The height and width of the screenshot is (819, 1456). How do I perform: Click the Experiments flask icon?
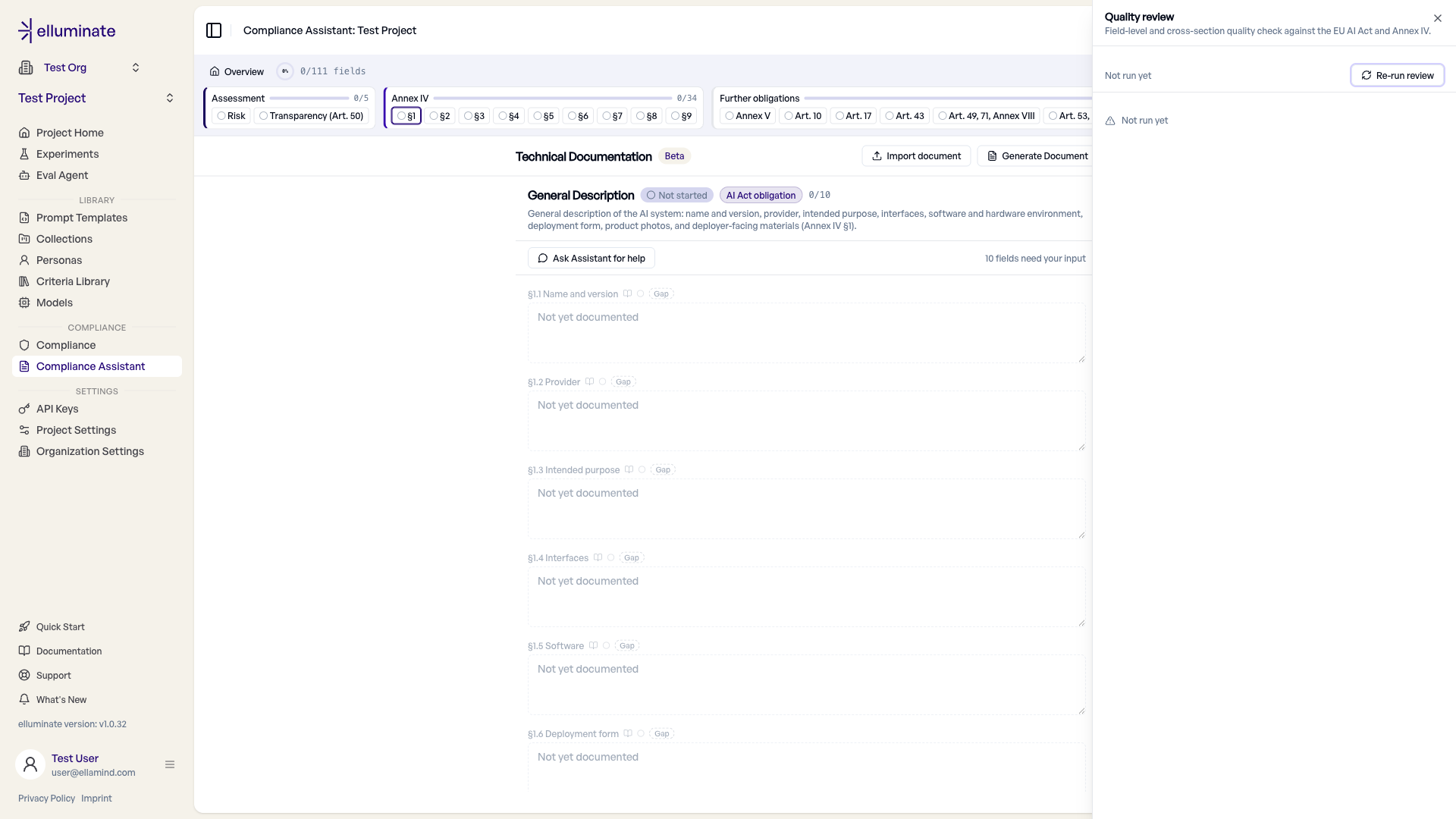(x=24, y=154)
